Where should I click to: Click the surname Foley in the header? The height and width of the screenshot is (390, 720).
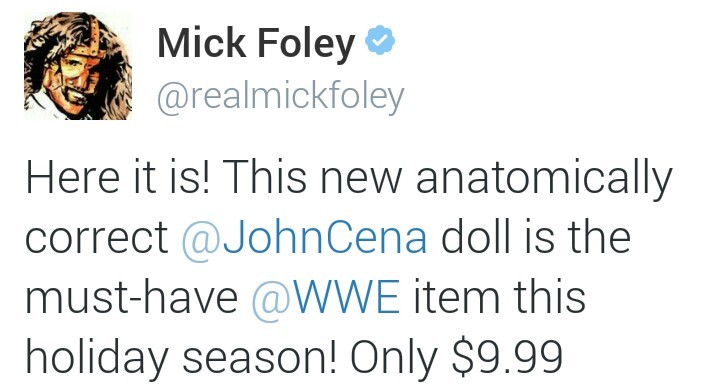[306, 44]
